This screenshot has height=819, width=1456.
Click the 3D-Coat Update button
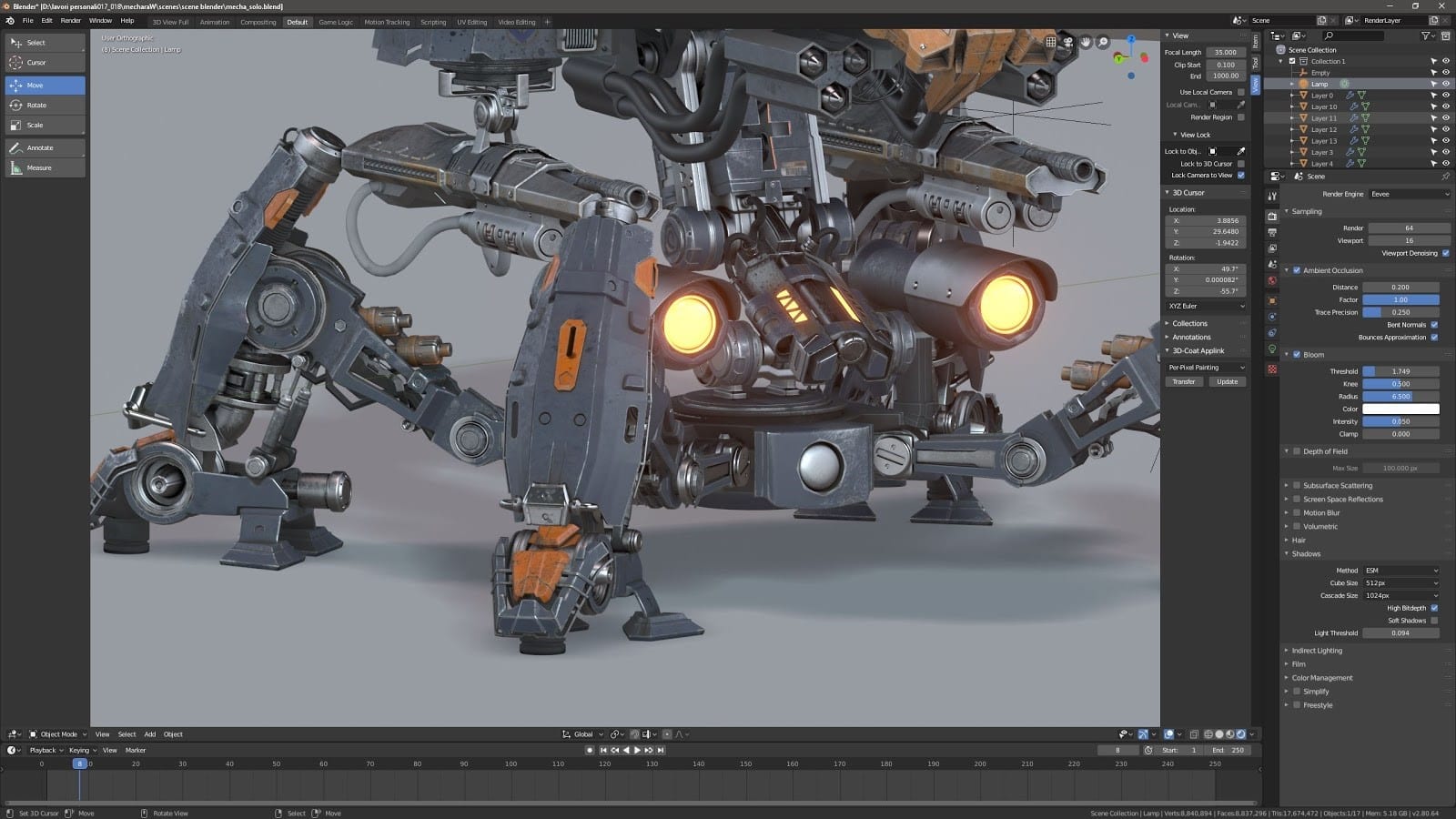pos(1228,382)
